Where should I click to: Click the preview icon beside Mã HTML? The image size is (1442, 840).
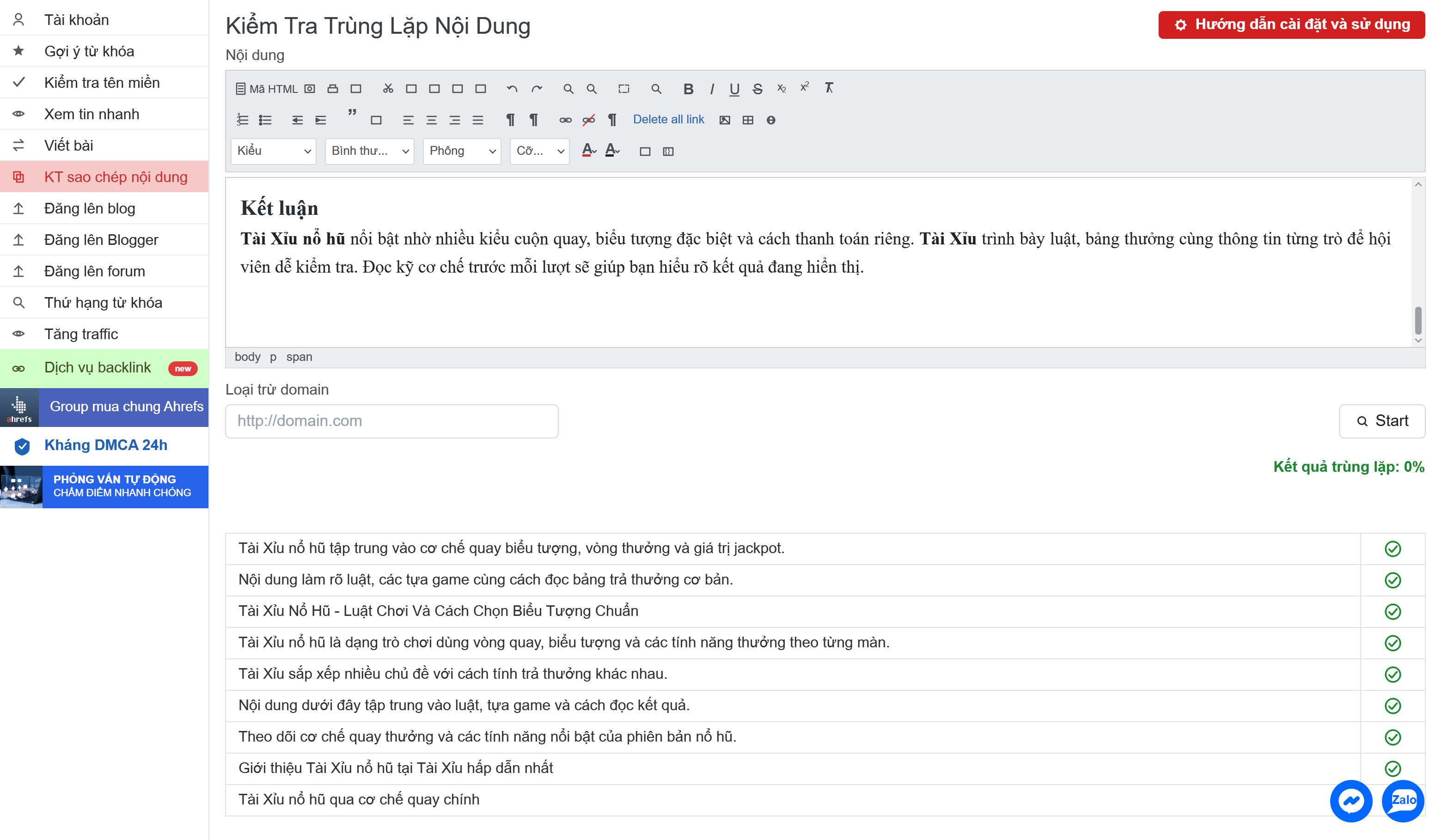click(x=310, y=89)
